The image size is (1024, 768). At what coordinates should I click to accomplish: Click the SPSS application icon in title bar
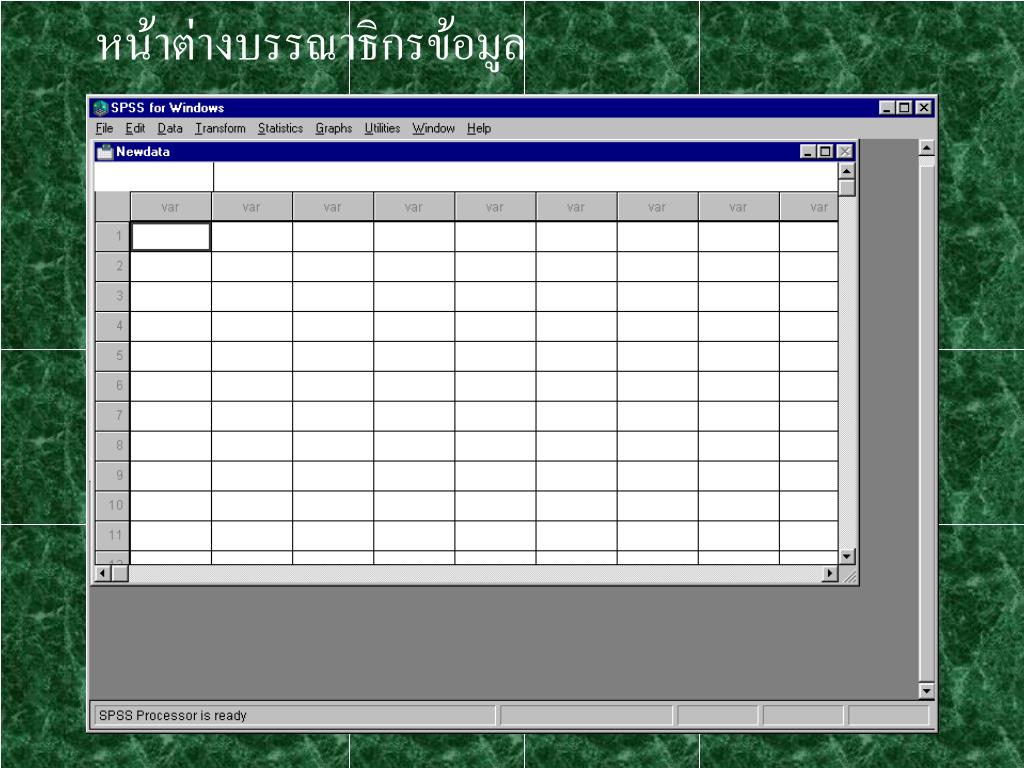100,108
